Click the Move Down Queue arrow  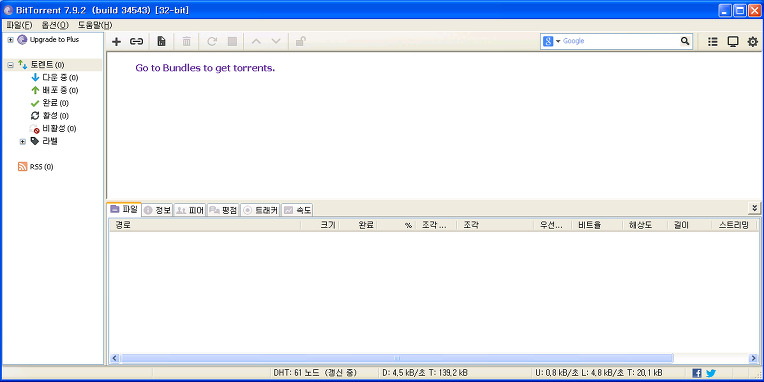coord(276,42)
